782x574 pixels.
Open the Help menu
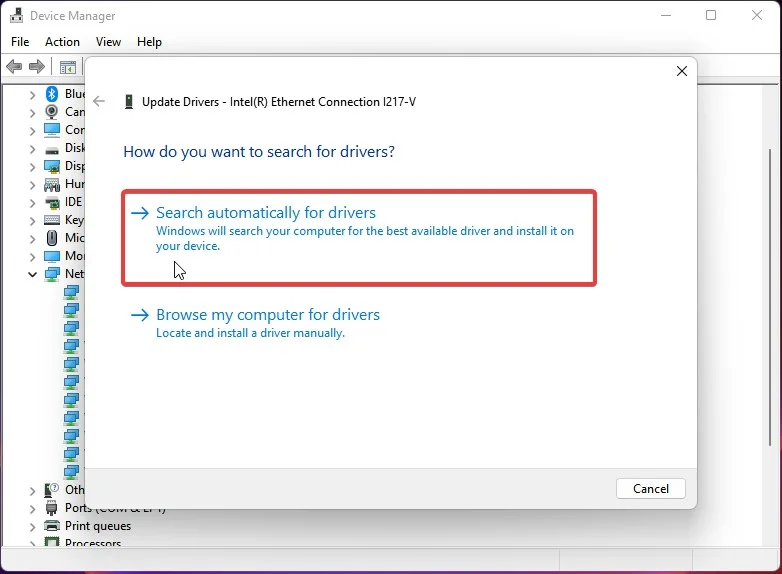point(149,42)
